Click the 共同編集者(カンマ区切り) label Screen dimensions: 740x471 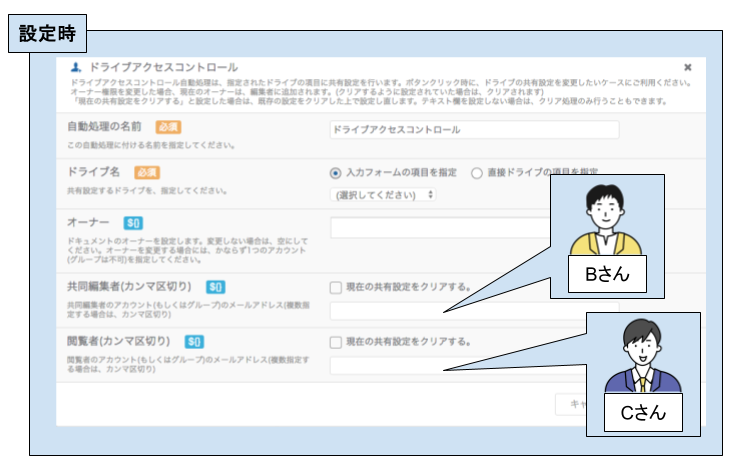point(129,286)
